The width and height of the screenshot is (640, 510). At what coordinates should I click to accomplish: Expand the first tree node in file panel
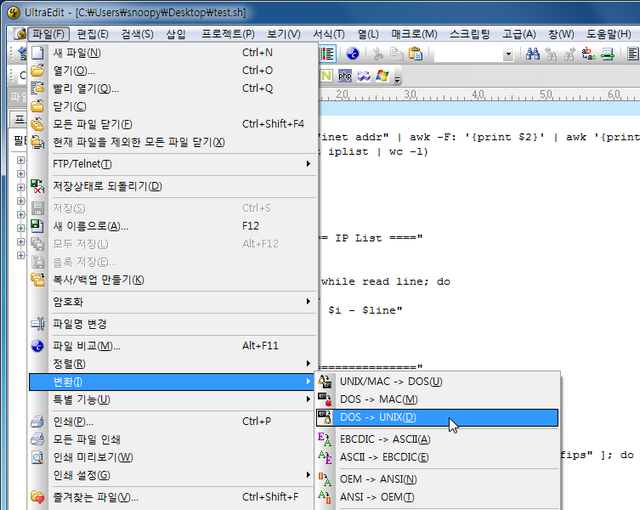pos(21,160)
